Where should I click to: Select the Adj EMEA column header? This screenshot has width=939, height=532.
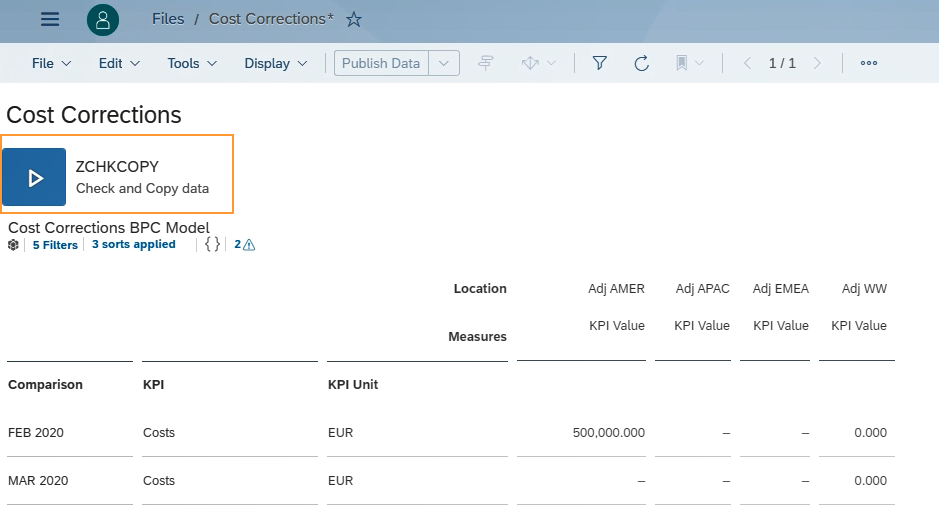click(x=781, y=289)
